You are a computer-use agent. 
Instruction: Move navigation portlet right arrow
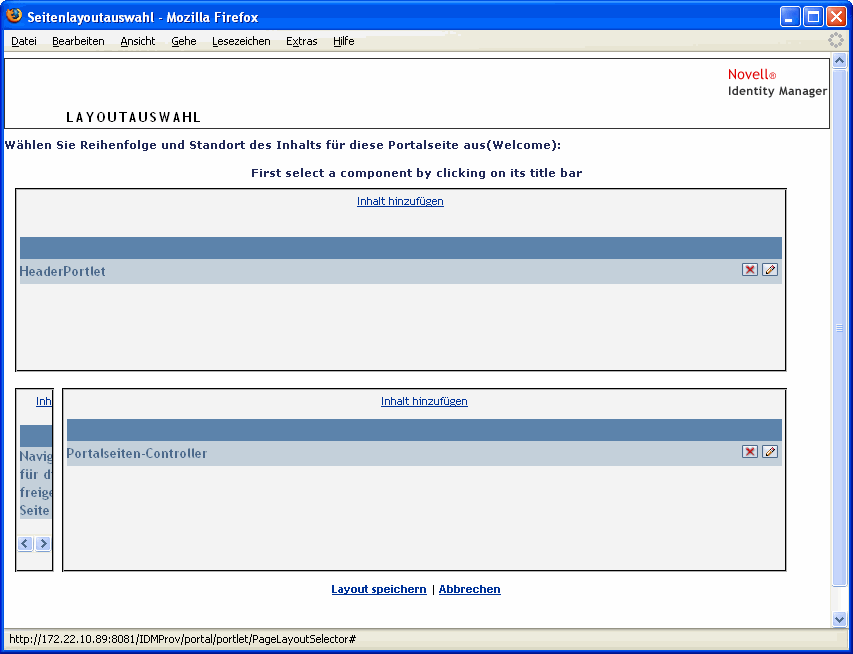click(44, 543)
